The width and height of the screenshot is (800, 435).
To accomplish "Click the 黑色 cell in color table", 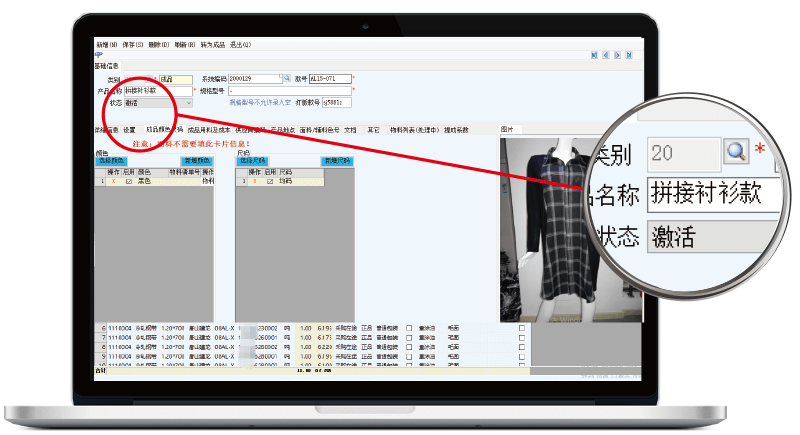I will [x=153, y=181].
